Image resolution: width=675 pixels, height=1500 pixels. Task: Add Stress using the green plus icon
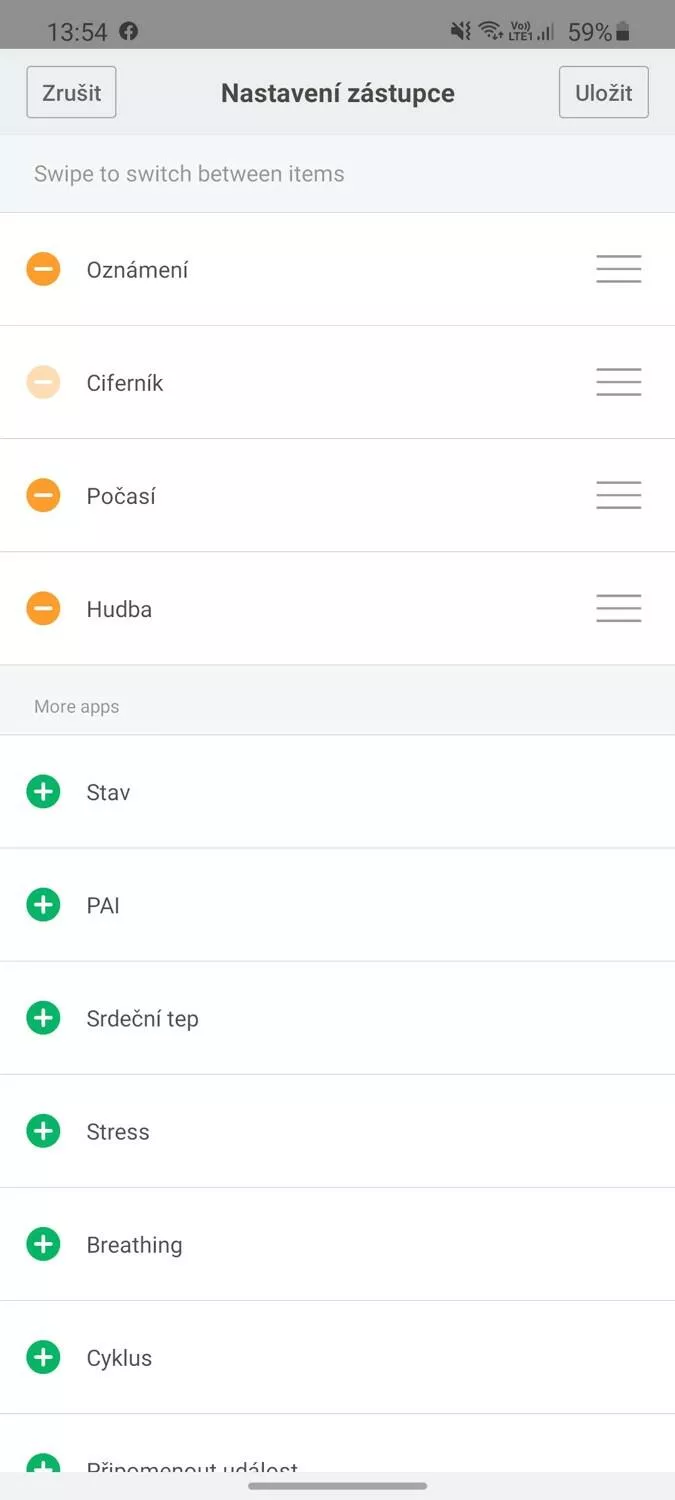[43, 1131]
